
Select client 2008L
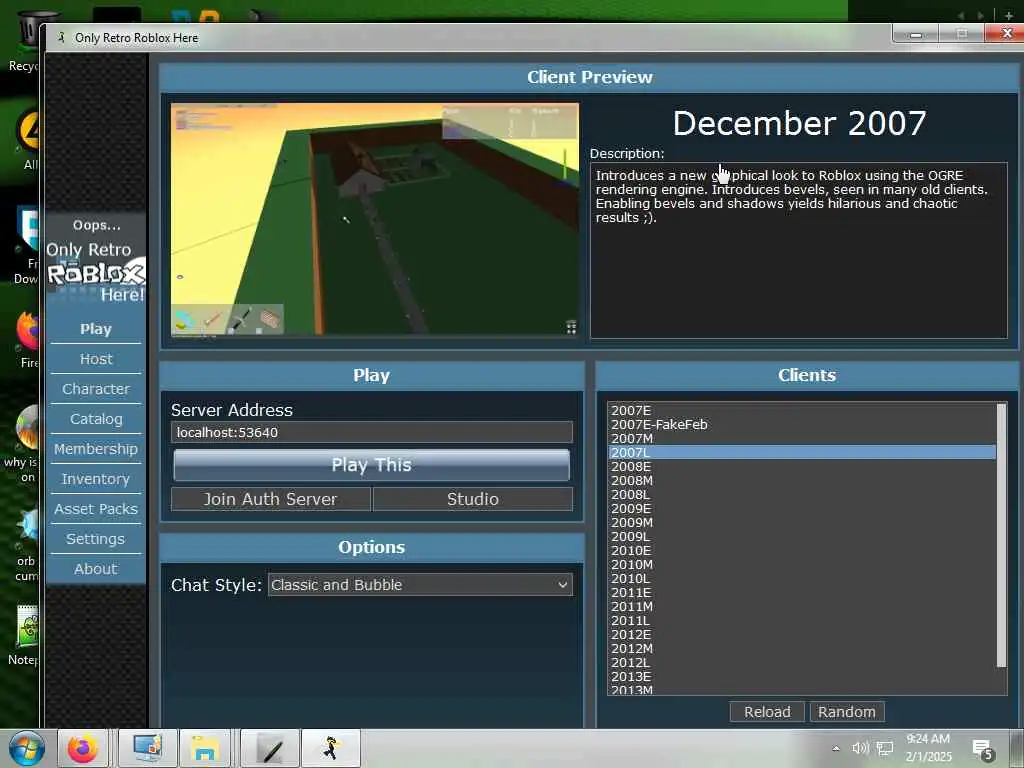802,494
